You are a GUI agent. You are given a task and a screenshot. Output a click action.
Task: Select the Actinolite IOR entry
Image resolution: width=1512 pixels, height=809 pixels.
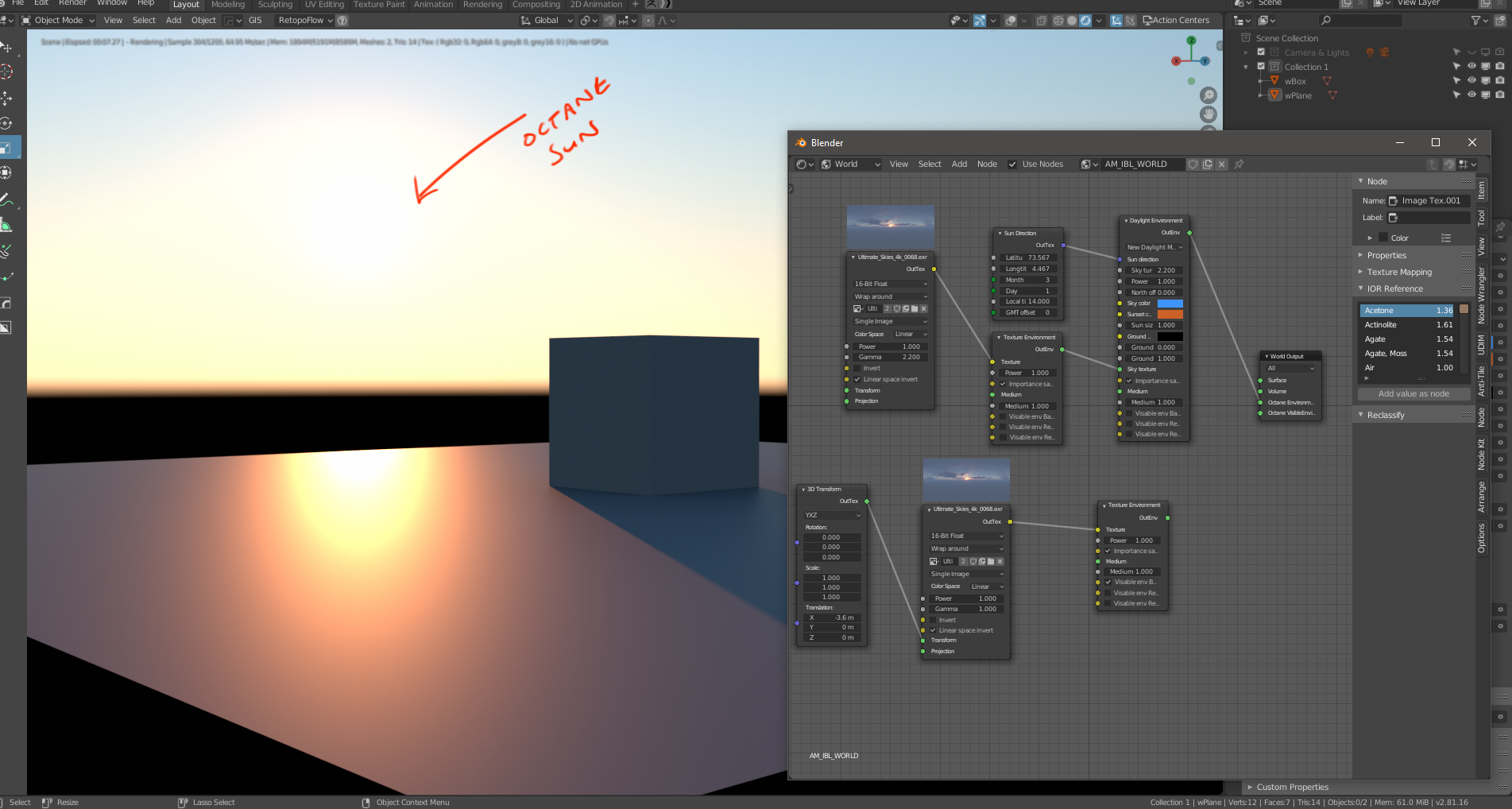click(x=1407, y=325)
